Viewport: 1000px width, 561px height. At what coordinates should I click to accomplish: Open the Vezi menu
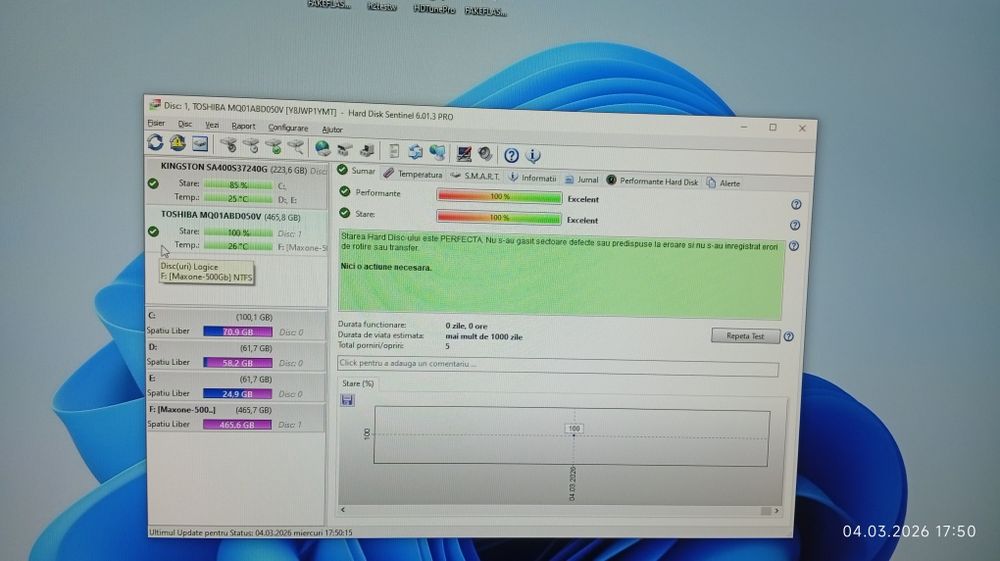pos(212,126)
